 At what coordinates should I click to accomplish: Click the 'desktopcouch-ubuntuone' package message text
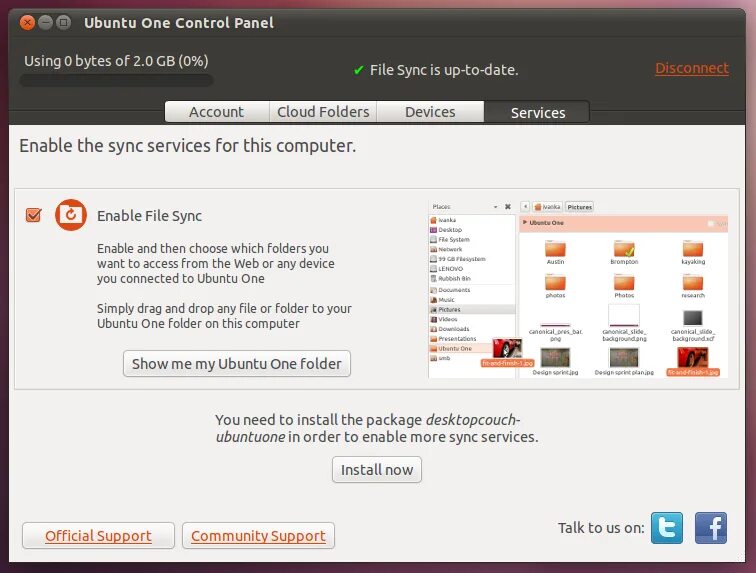click(x=377, y=428)
